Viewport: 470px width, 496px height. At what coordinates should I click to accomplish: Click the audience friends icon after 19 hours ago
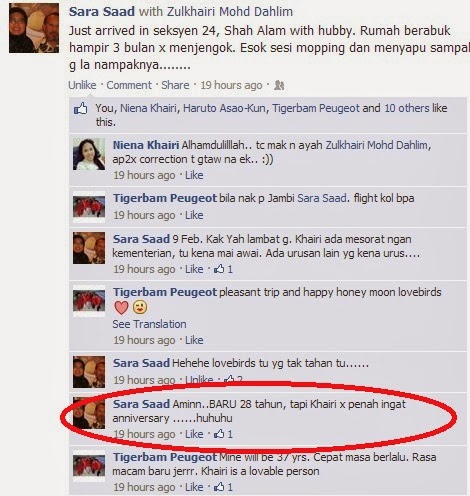[x=279, y=86]
